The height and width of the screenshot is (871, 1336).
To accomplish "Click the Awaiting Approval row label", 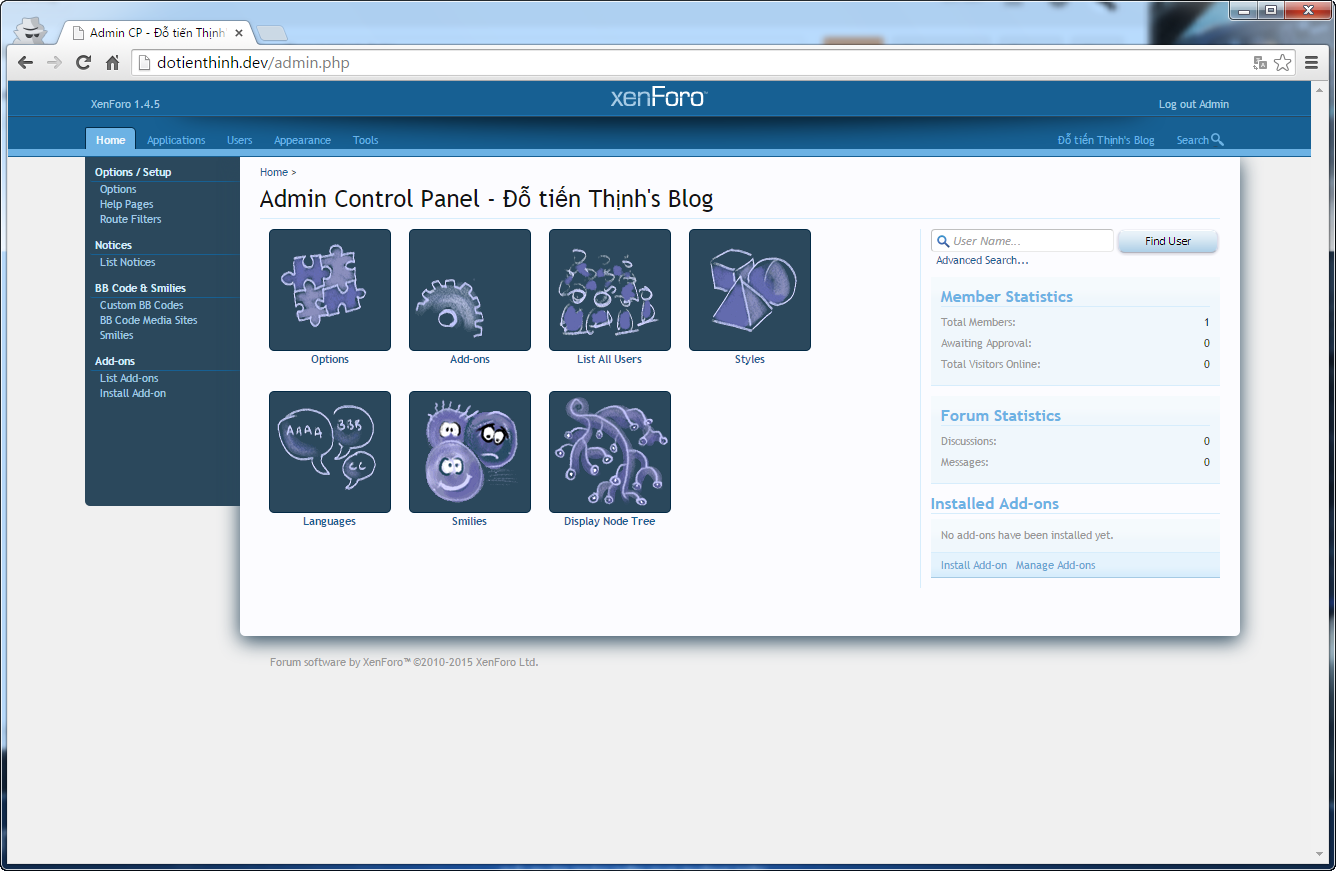I will pos(986,343).
